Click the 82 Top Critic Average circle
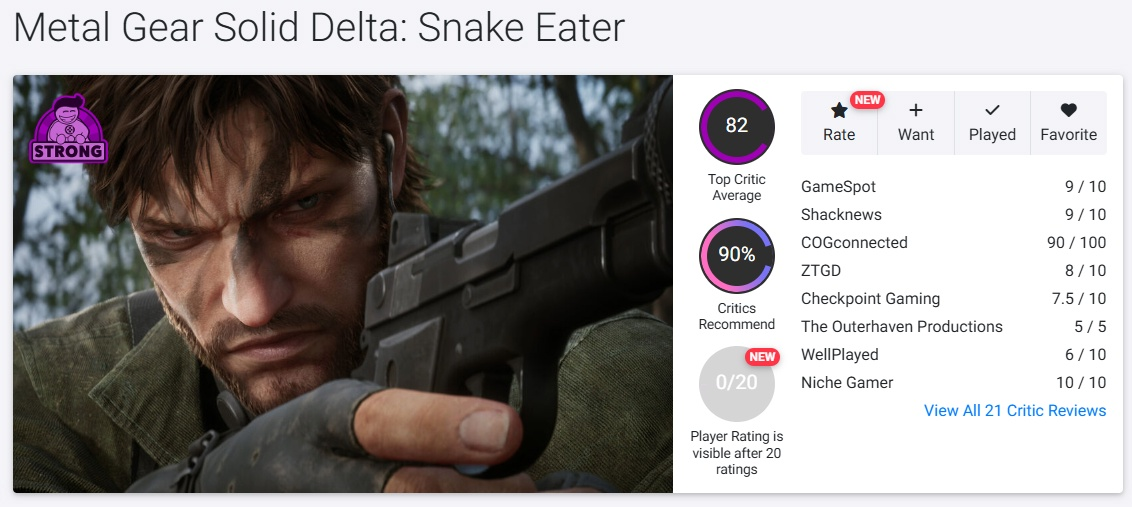 (x=737, y=126)
